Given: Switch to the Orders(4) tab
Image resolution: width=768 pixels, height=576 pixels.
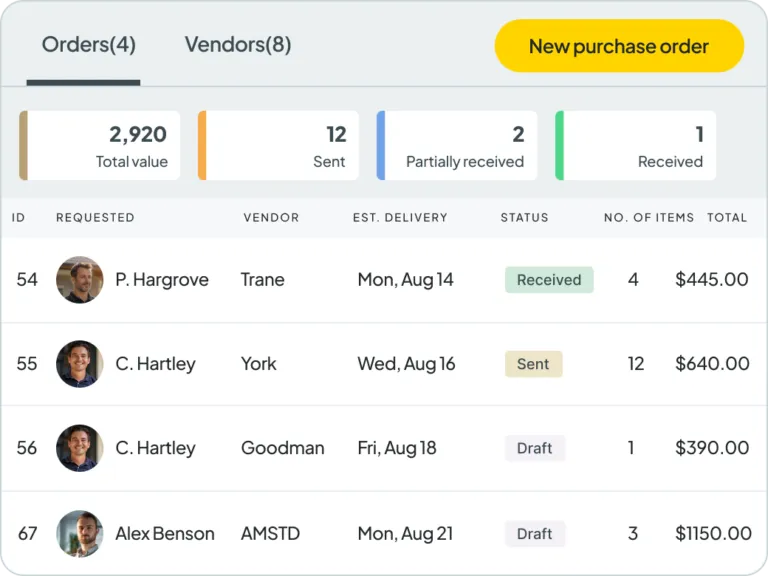Looking at the screenshot, I should [x=88, y=45].
